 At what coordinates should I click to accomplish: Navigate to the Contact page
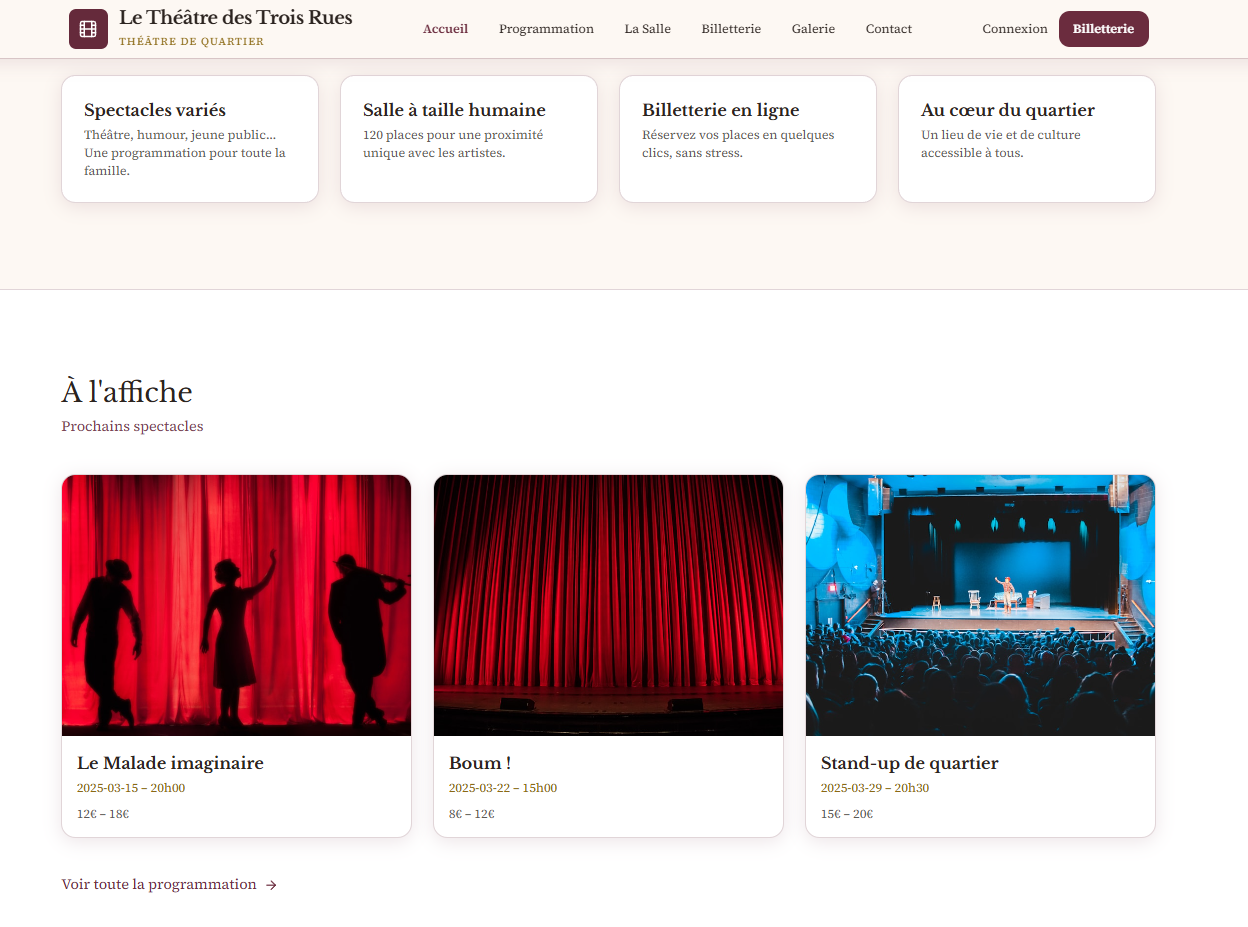coord(888,29)
